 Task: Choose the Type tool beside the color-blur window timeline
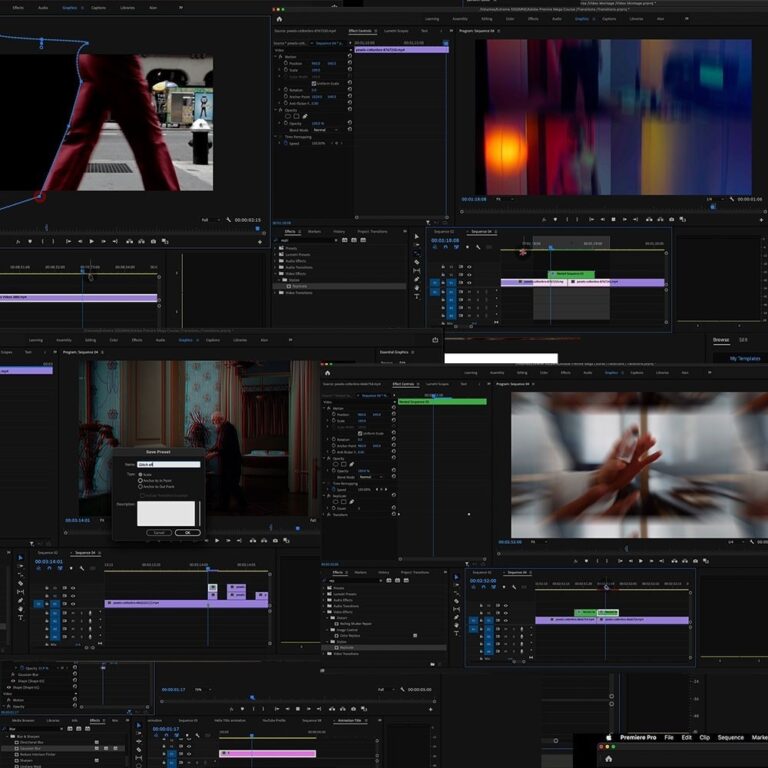417,296
